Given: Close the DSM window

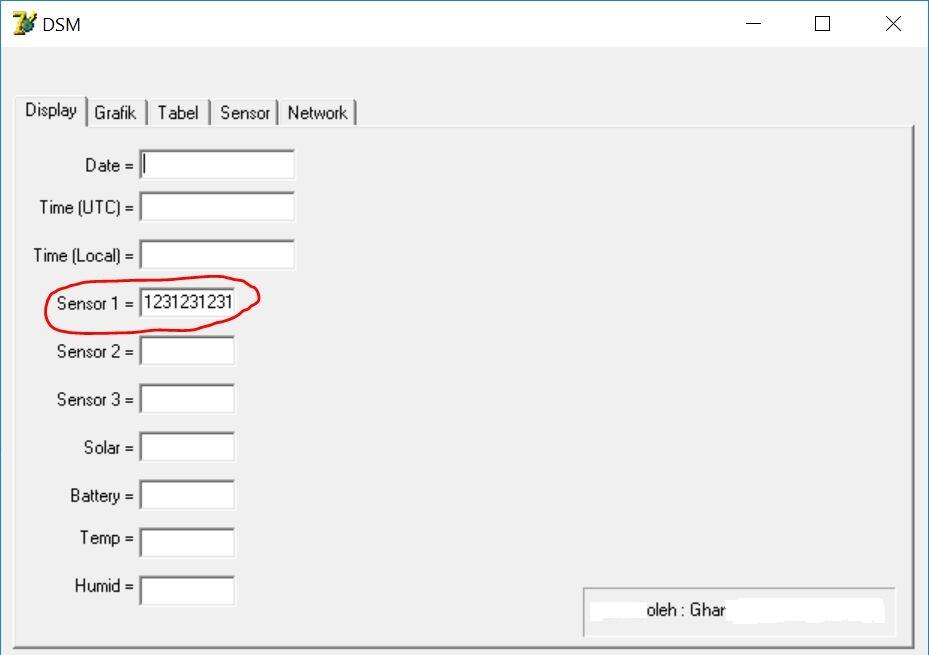Looking at the screenshot, I should pos(893,24).
